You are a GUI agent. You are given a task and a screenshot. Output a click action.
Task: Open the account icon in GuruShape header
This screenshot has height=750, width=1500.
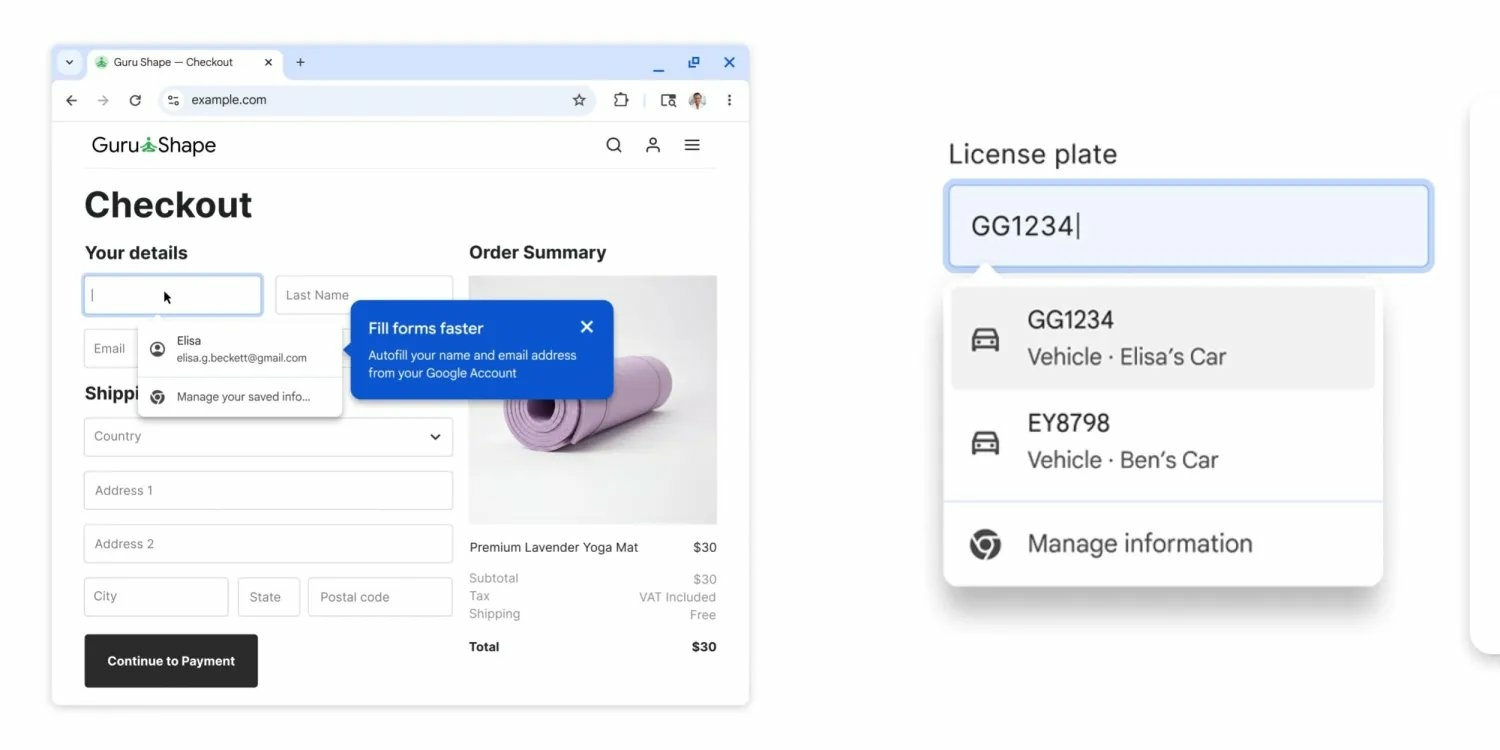point(653,145)
